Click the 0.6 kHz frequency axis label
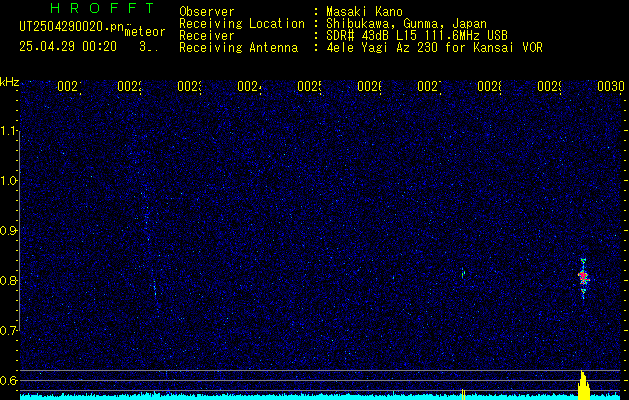 [x=9, y=380]
